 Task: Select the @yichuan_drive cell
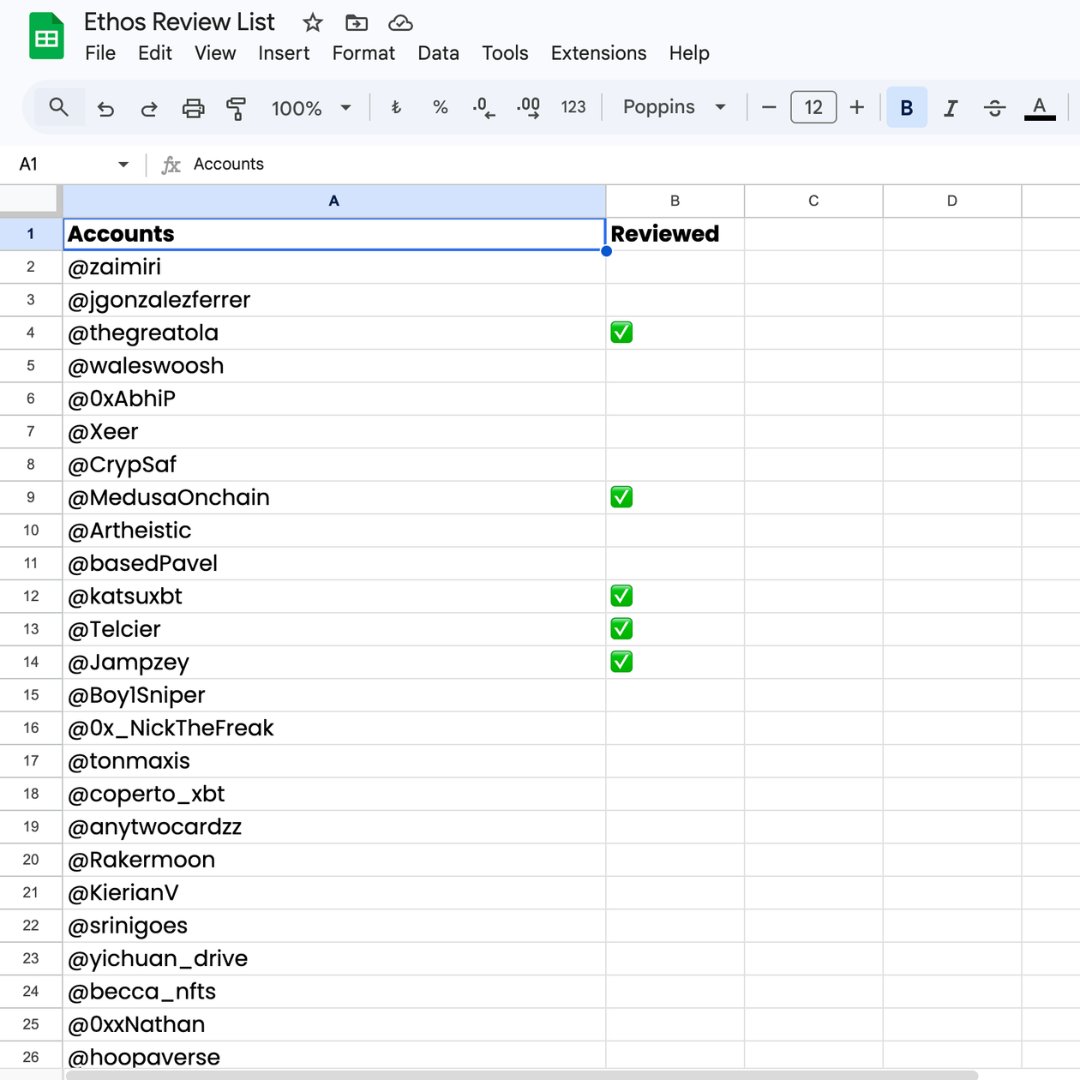click(334, 959)
